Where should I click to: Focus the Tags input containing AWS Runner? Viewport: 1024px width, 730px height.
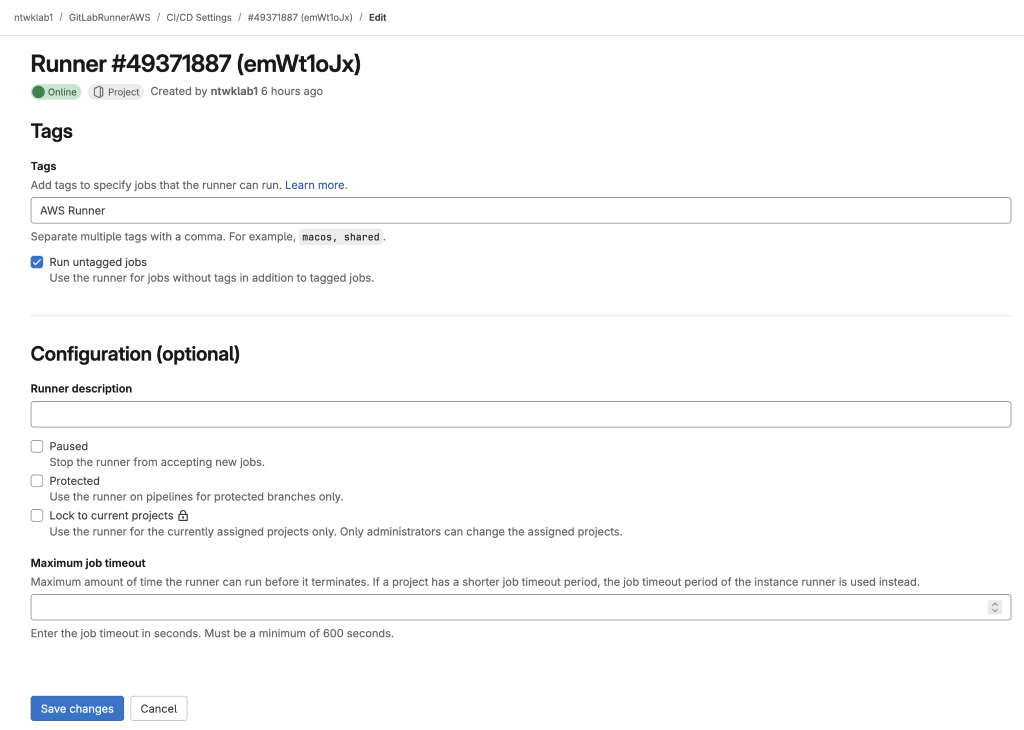520,211
